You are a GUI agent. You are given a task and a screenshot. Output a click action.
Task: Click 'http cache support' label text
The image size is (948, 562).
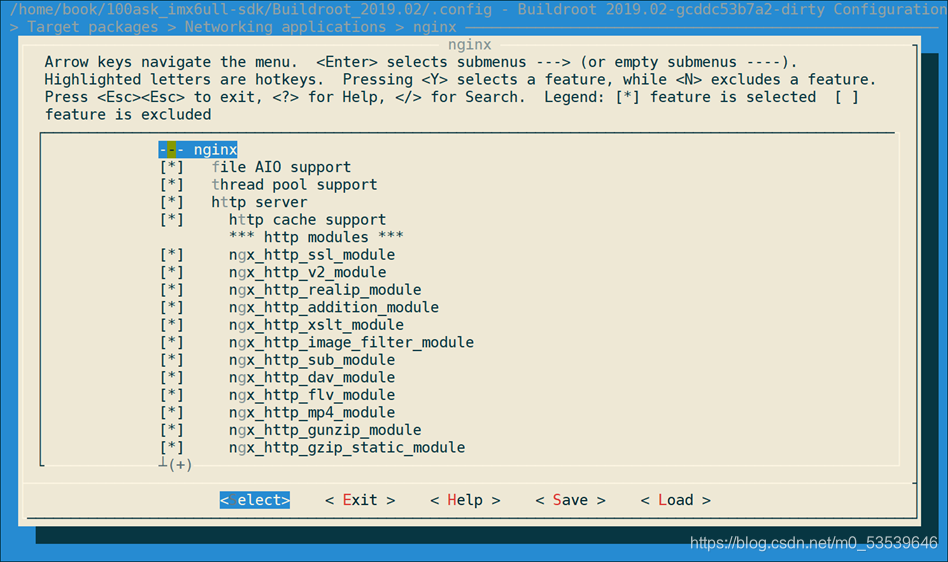click(307, 219)
